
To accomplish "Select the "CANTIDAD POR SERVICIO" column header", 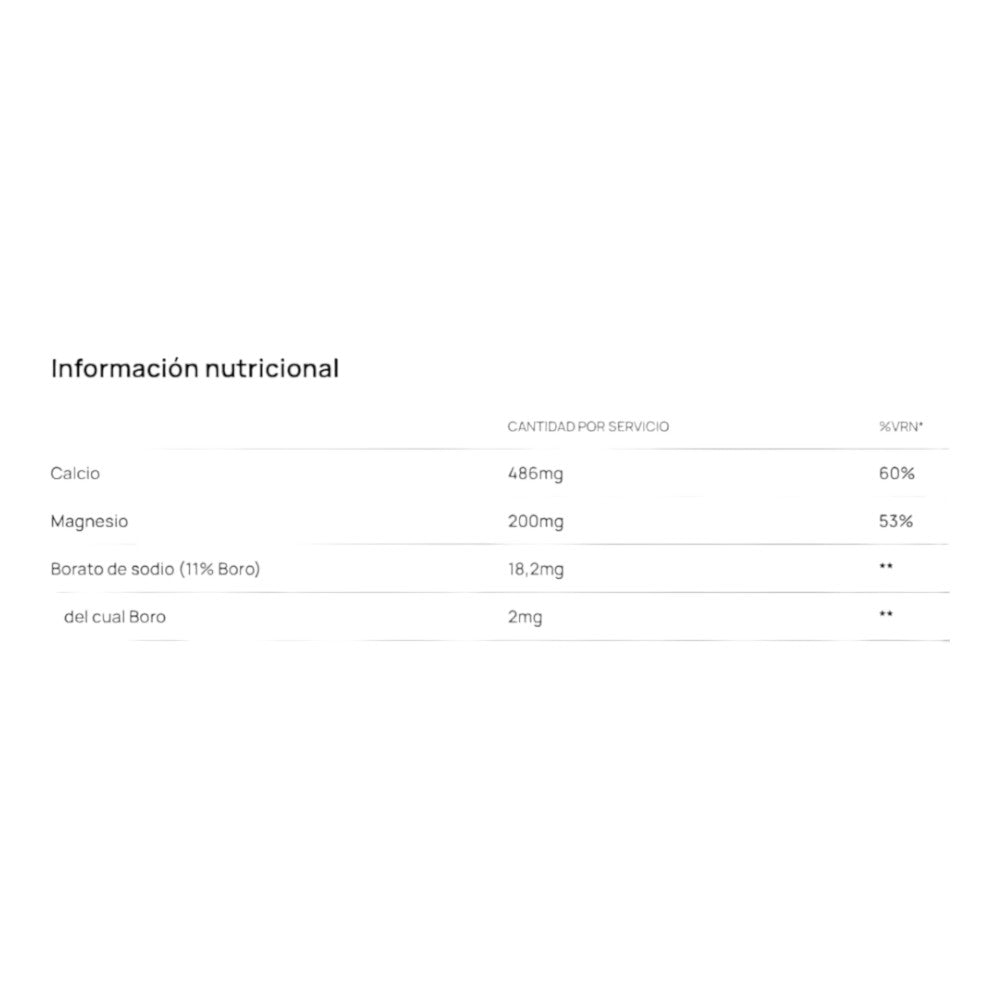I will [x=588, y=427].
